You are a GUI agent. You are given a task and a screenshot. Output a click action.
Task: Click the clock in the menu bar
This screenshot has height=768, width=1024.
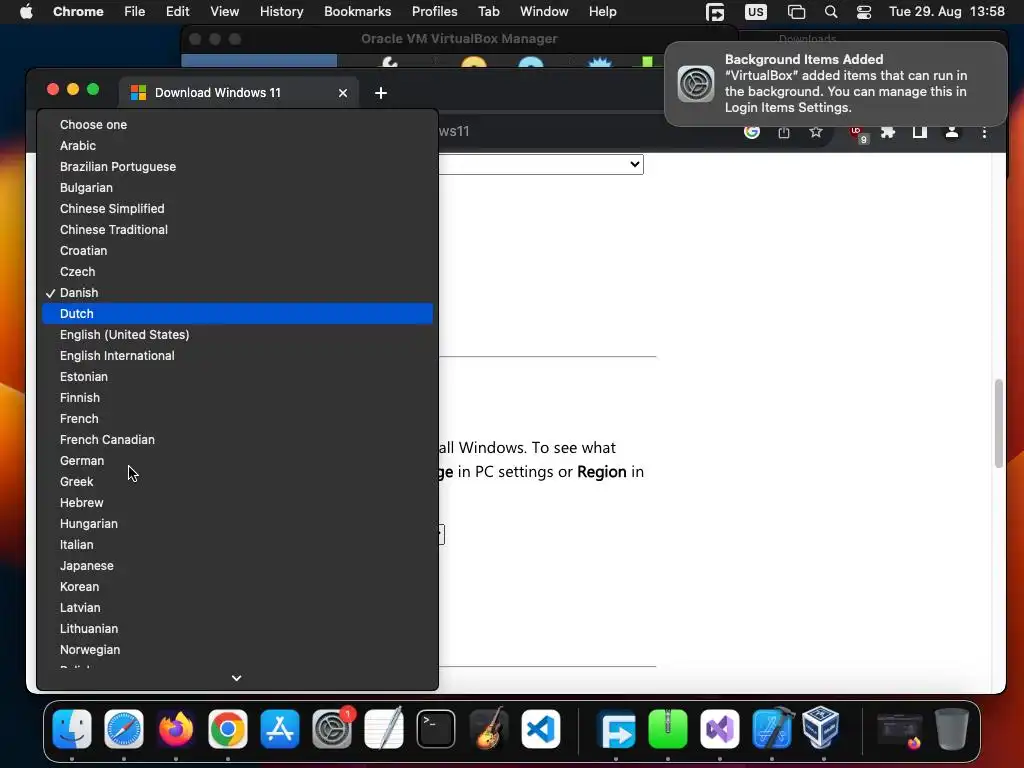(947, 12)
